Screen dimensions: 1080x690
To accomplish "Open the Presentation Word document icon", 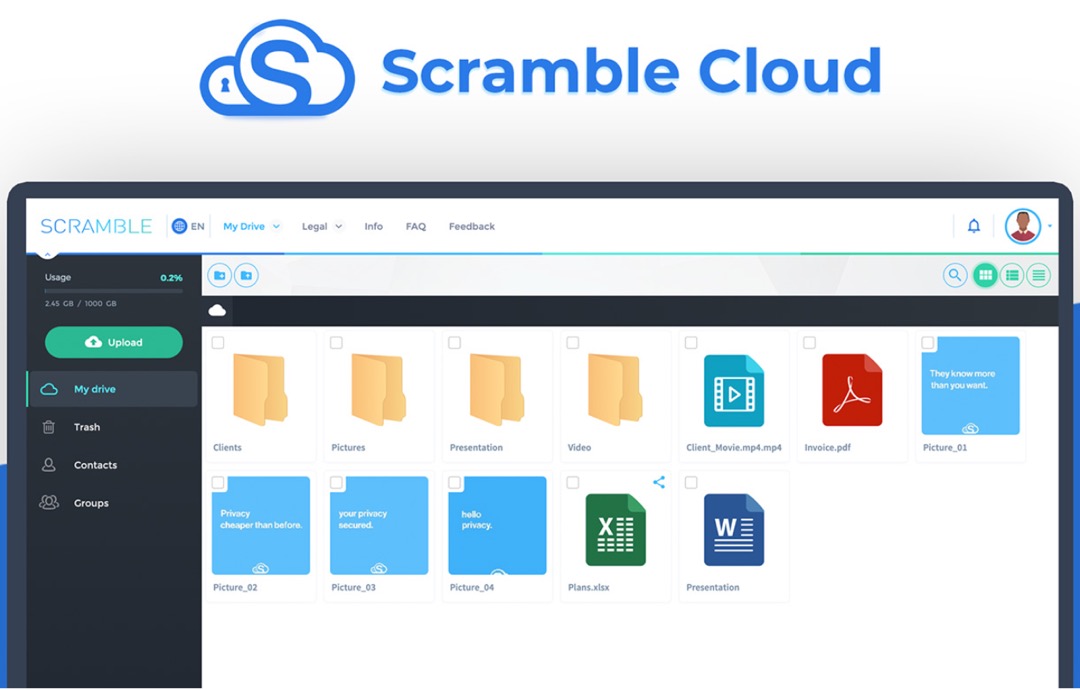I will 734,530.
